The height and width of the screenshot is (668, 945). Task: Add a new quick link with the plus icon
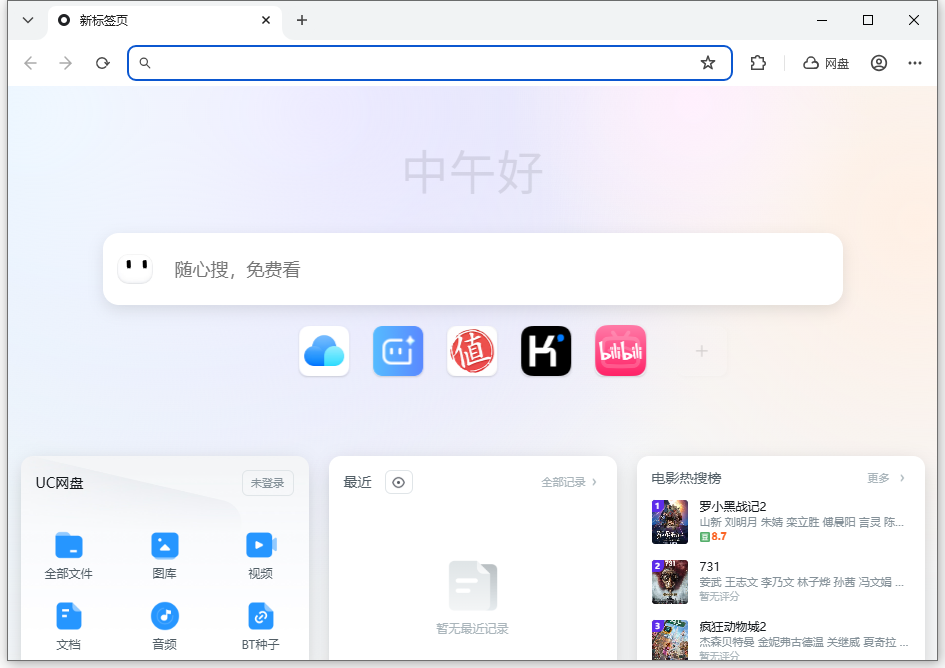(701, 351)
